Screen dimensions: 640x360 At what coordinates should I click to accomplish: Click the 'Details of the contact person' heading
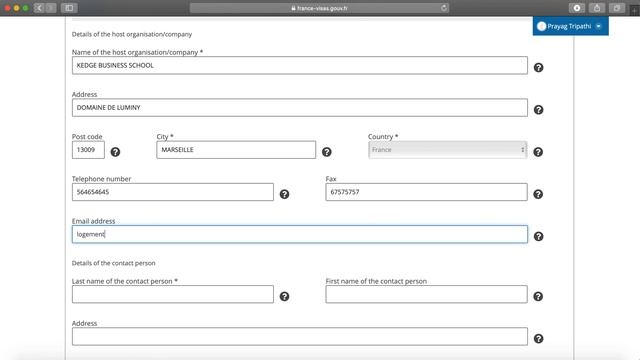pos(113,263)
